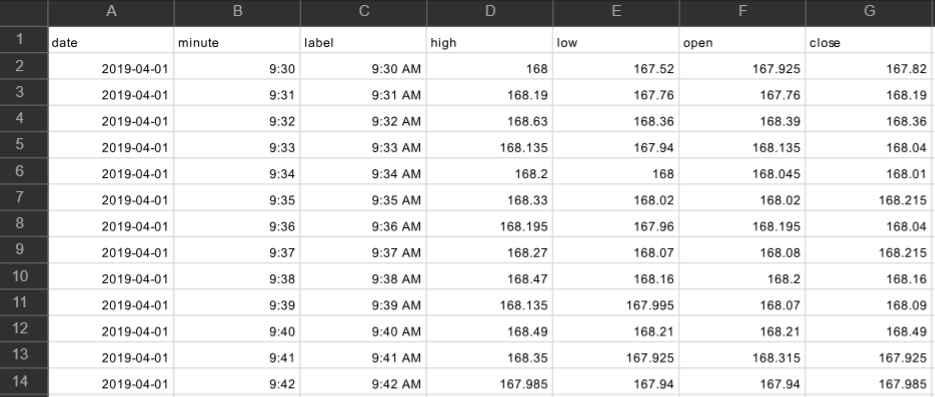Select cell showing 9:40 AM
The width and height of the screenshot is (935, 397).
click(x=364, y=328)
